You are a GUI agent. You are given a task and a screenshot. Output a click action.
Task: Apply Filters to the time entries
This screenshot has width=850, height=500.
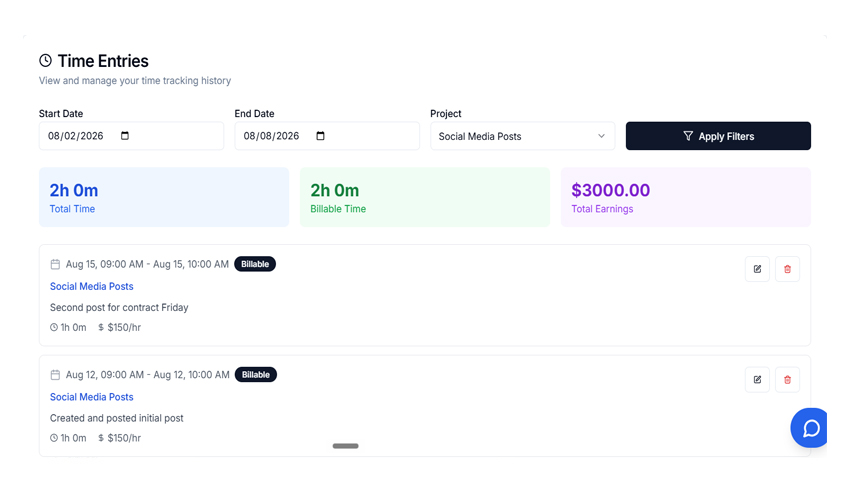pyautogui.click(x=718, y=136)
